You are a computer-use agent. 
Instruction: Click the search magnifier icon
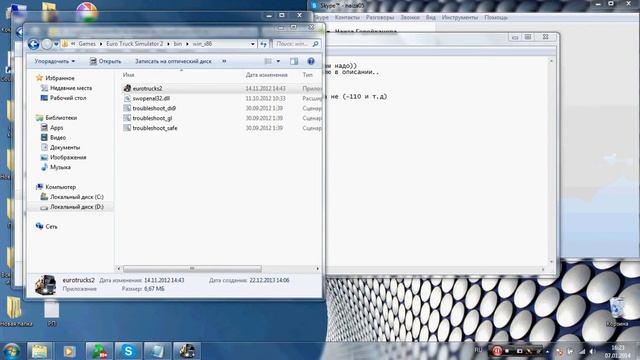click(316, 44)
